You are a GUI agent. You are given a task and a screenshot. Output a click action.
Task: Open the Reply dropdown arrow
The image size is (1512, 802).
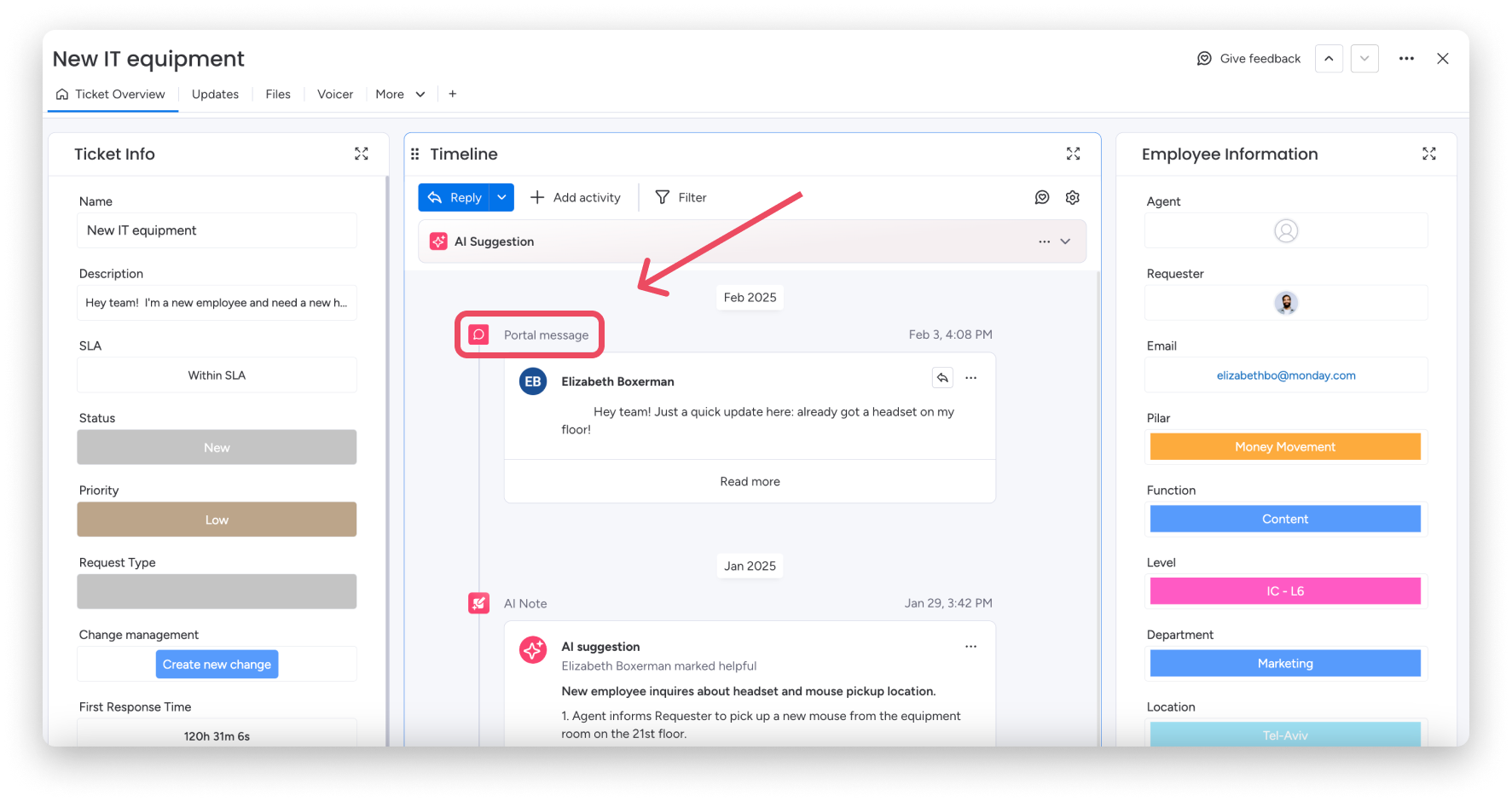pyautogui.click(x=502, y=198)
